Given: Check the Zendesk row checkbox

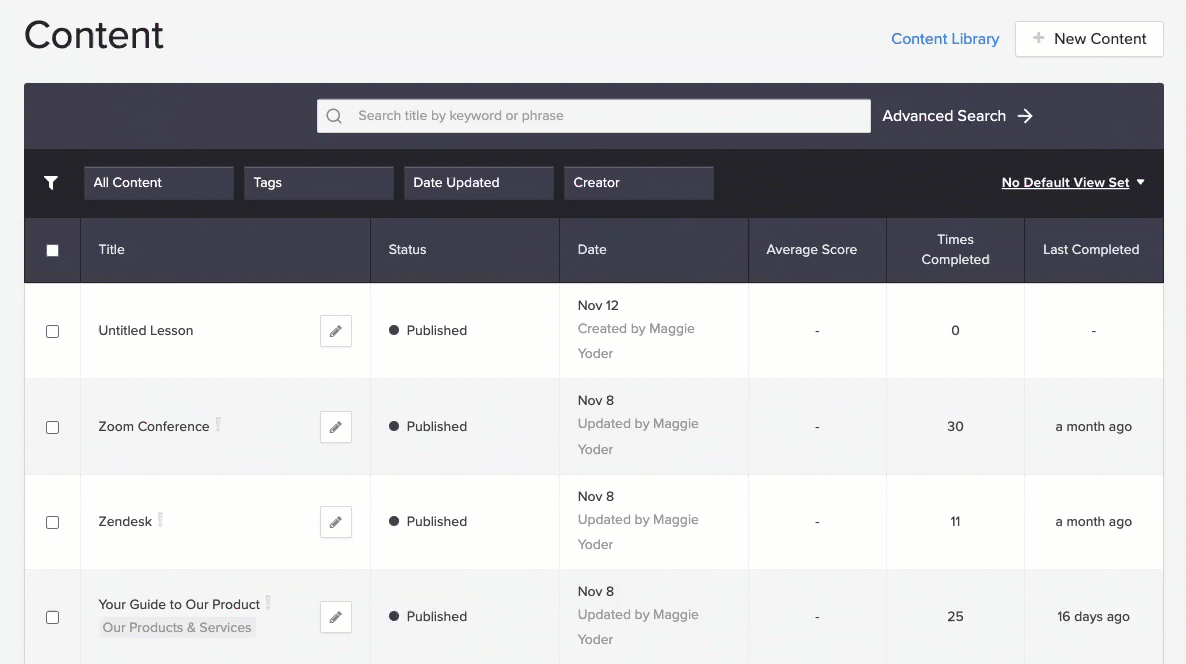Looking at the screenshot, I should 52,523.
